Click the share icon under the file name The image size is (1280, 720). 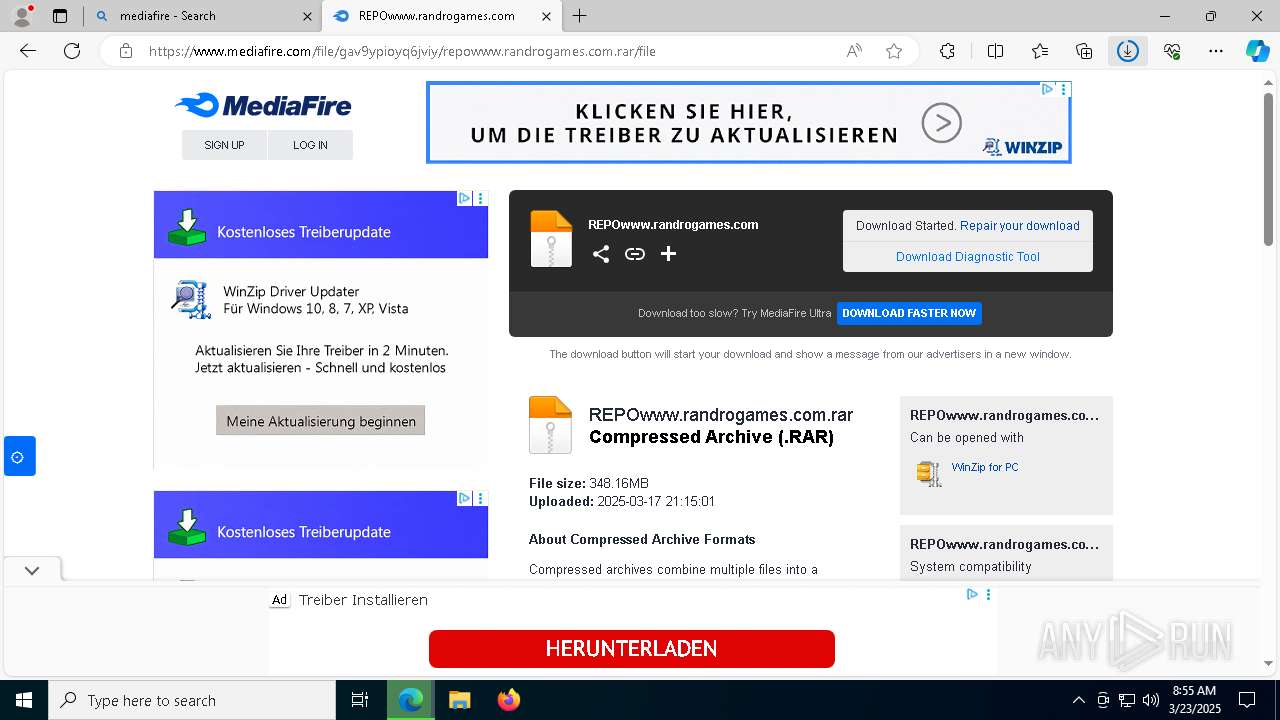(601, 254)
